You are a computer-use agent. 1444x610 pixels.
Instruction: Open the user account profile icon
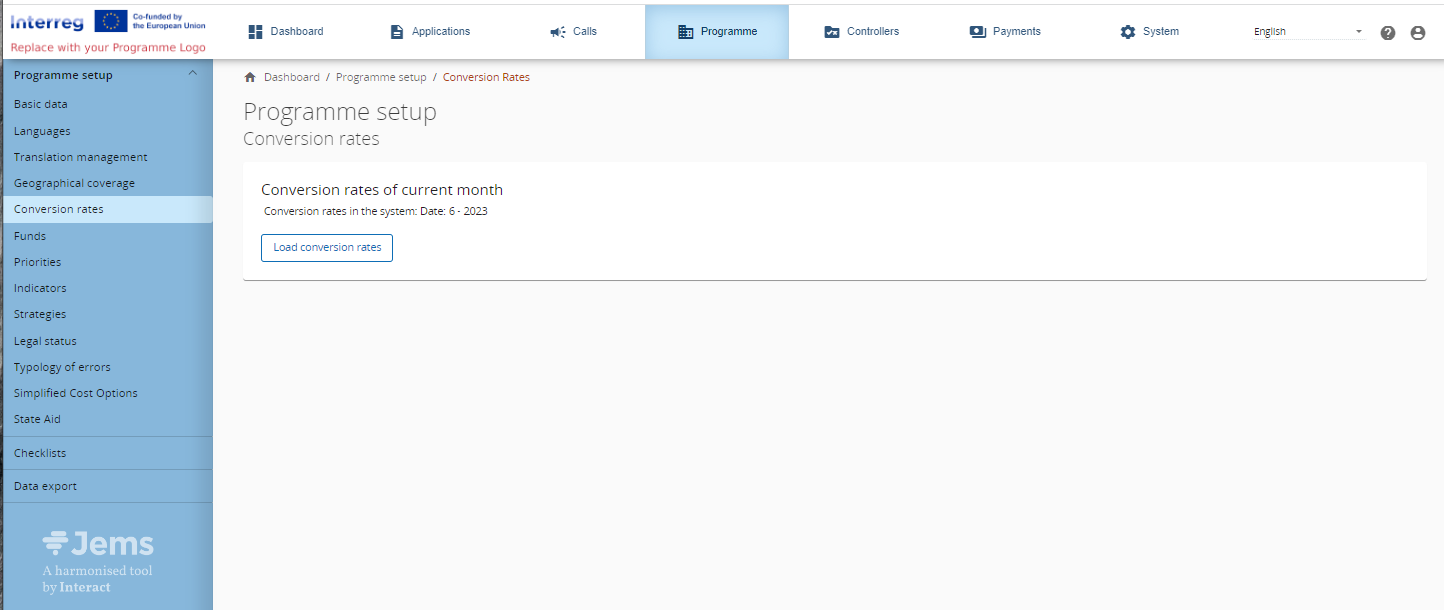(x=1417, y=33)
